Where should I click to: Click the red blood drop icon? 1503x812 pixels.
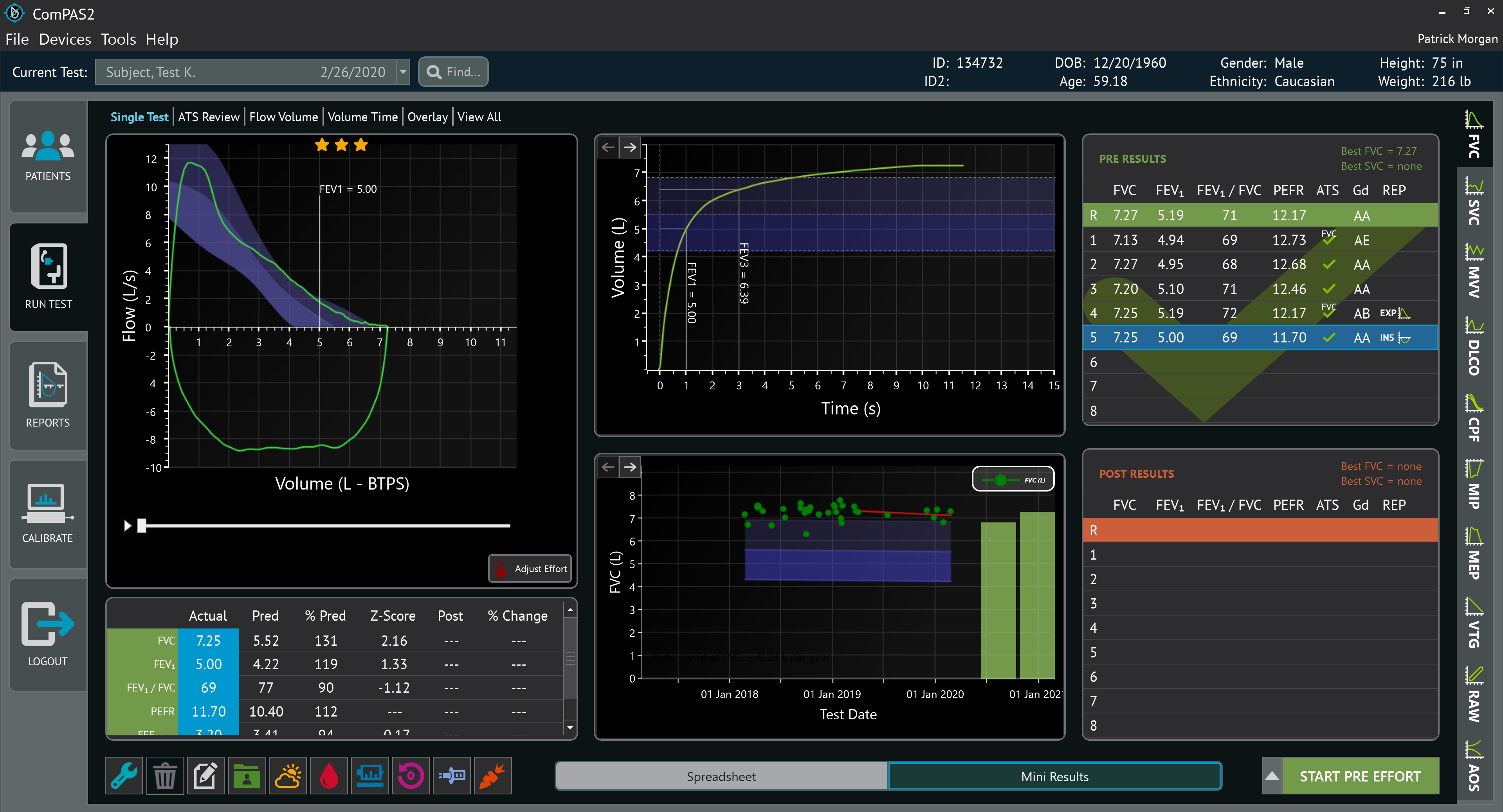(x=329, y=775)
